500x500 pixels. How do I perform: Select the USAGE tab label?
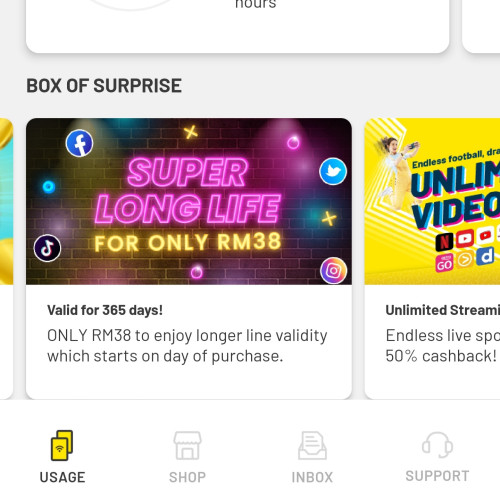pos(62,477)
